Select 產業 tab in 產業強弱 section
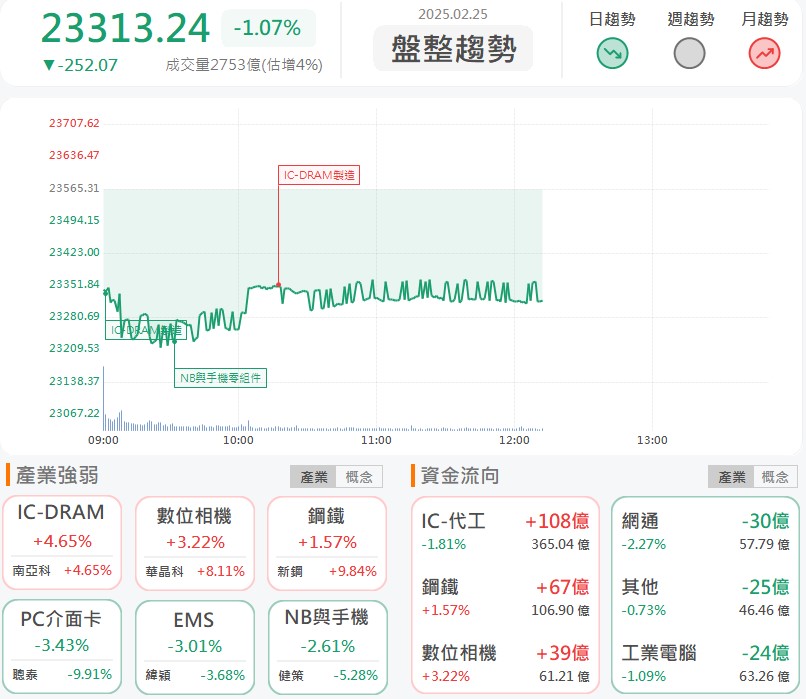Image resolution: width=806 pixels, height=699 pixels. tap(314, 477)
